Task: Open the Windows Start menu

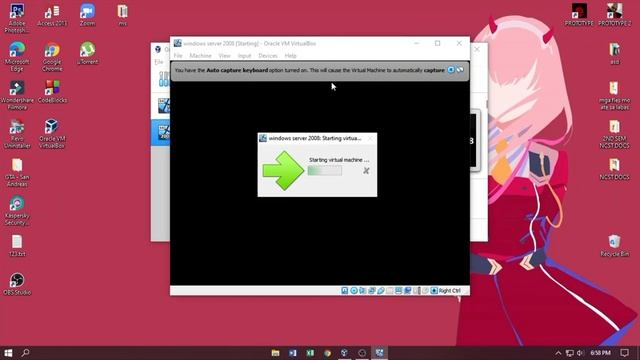Action: click(8, 353)
